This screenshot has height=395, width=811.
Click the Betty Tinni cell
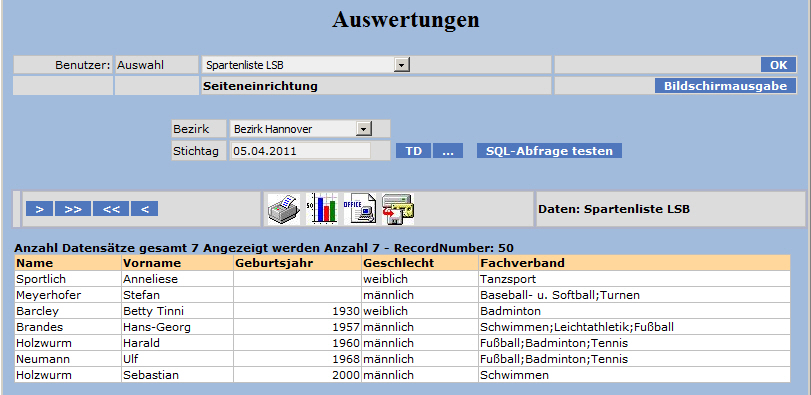point(177,311)
